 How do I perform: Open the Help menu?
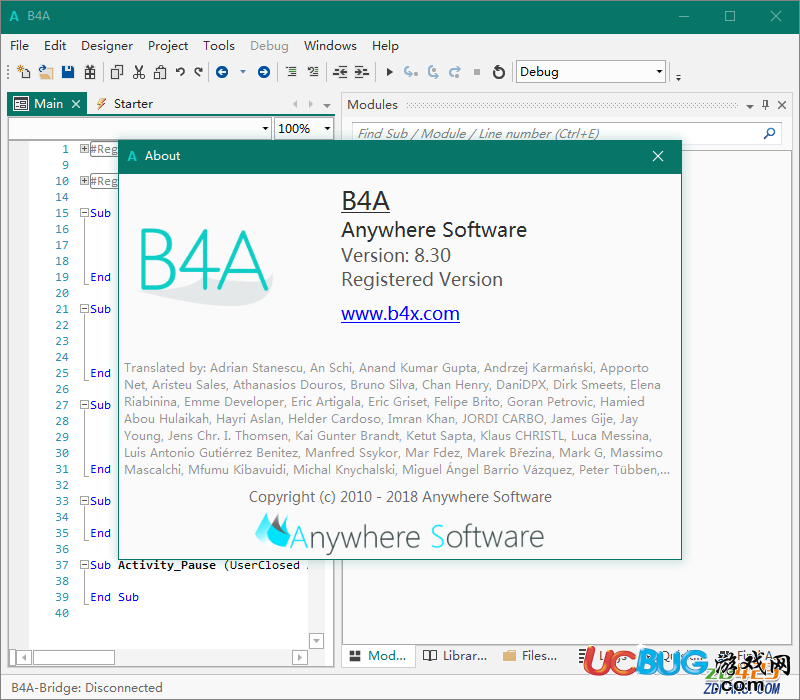[385, 46]
